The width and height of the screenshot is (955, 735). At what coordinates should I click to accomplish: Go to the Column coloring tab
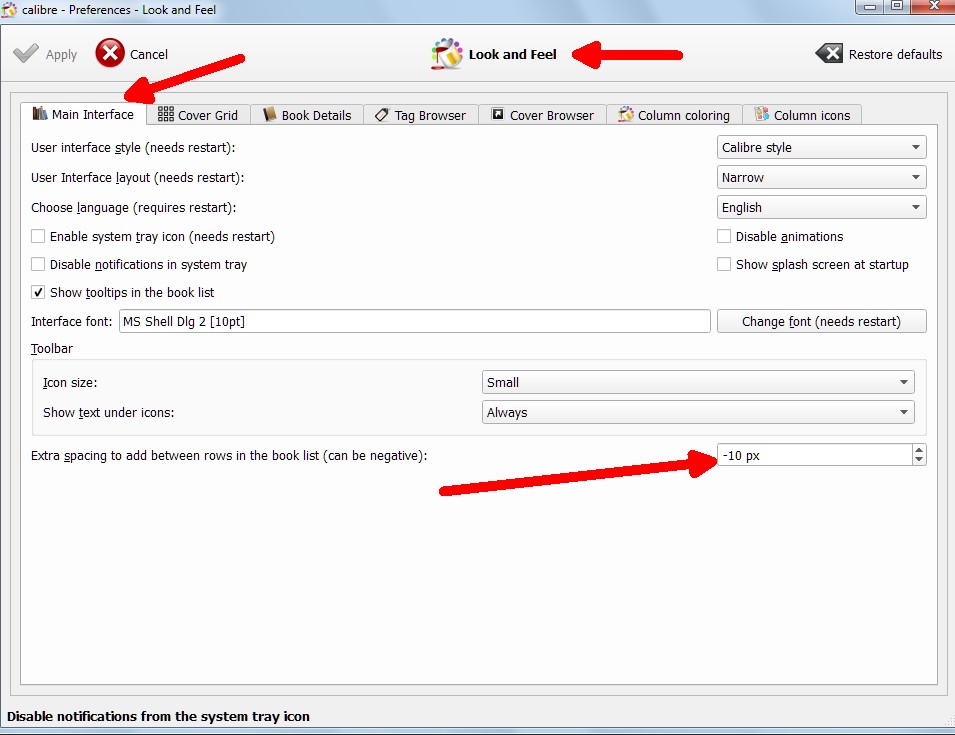[x=674, y=115]
